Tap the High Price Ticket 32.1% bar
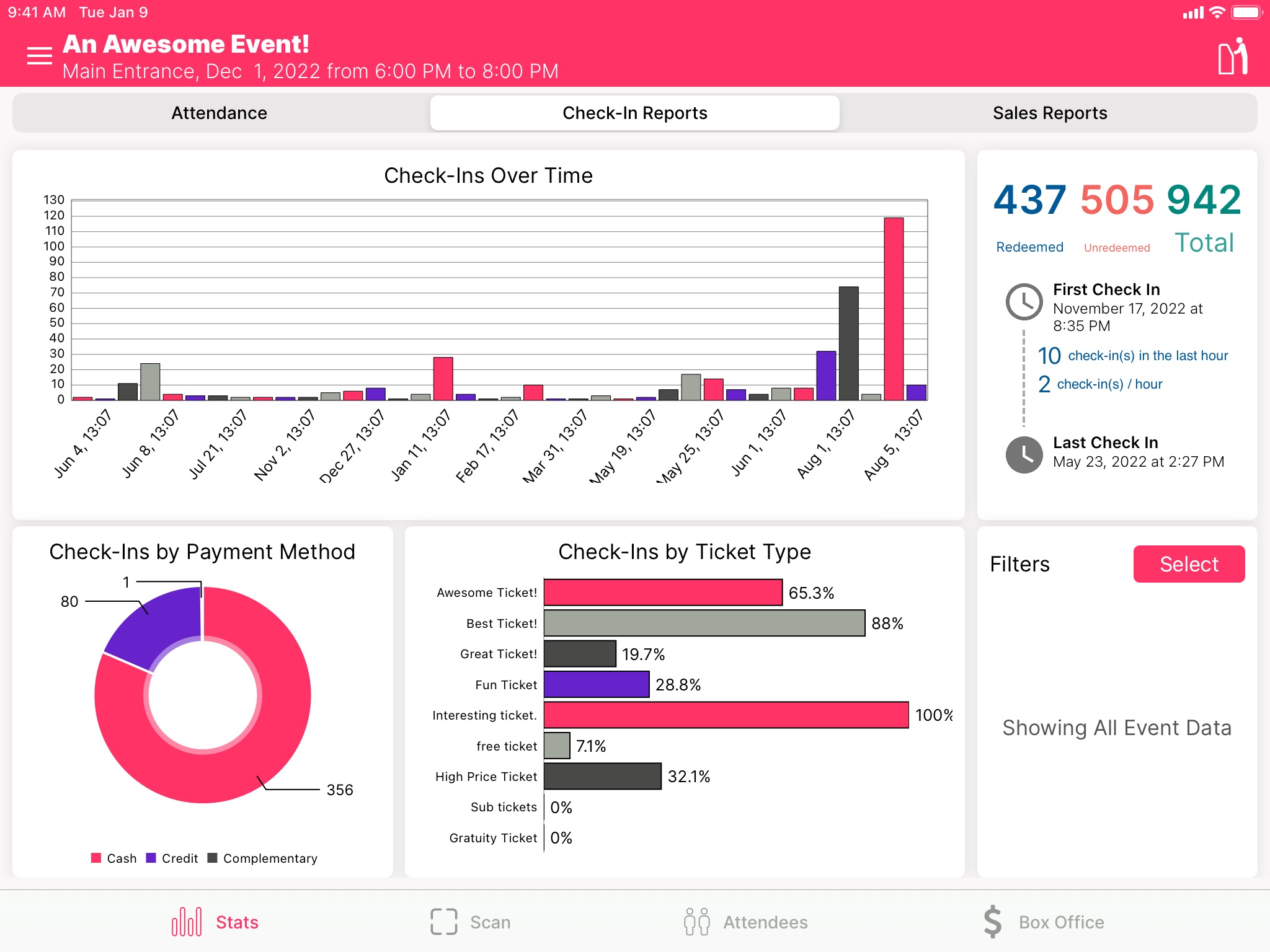The height and width of the screenshot is (952, 1270). pos(603,776)
